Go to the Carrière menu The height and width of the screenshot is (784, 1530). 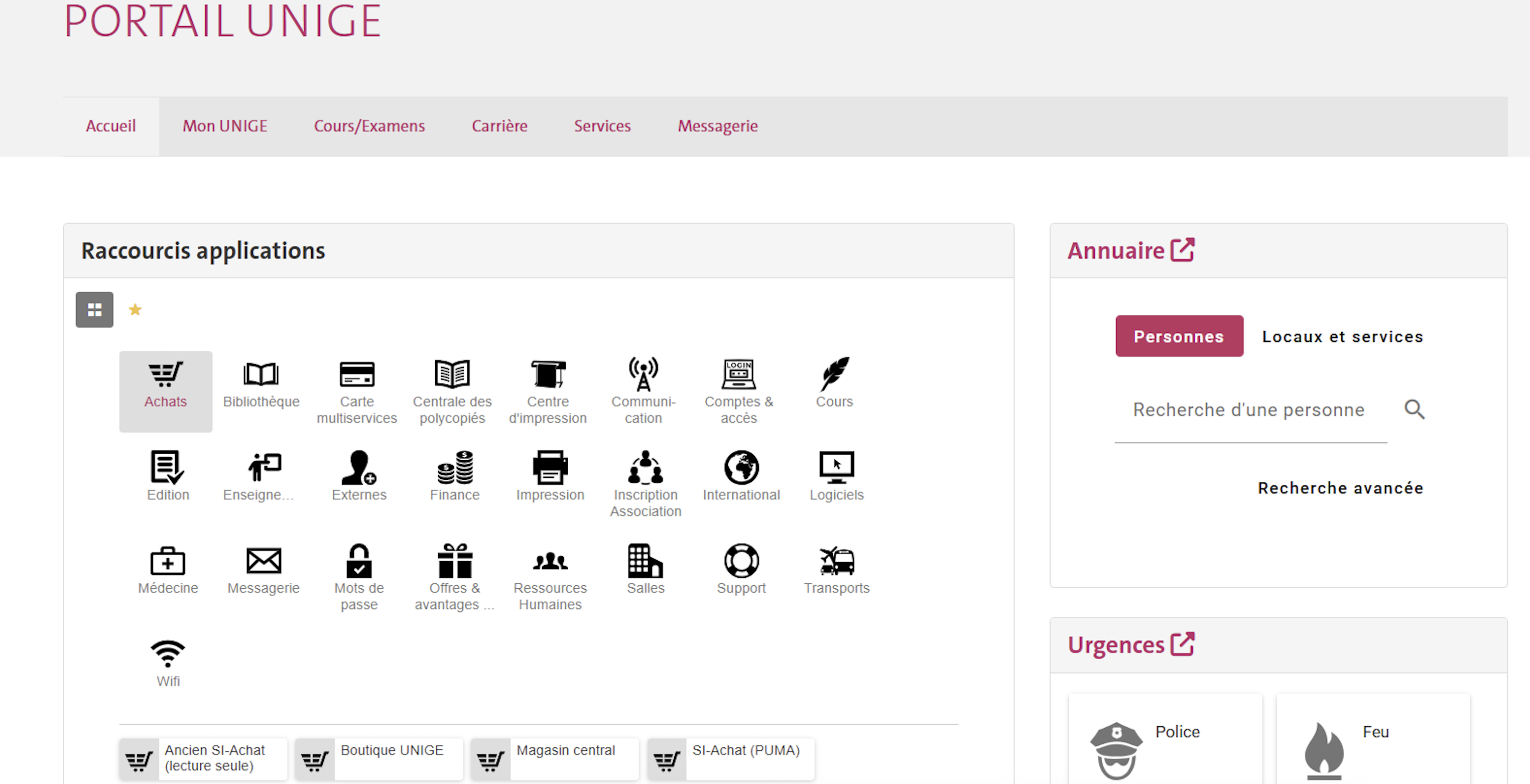point(499,126)
